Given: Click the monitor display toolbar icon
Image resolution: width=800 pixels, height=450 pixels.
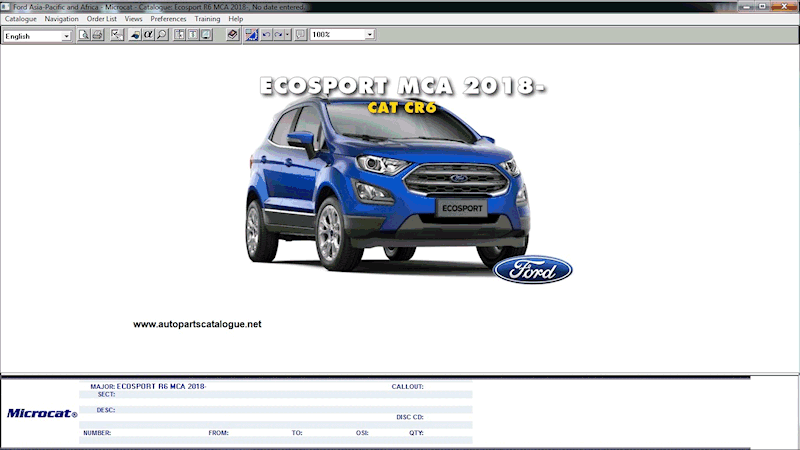Looking at the screenshot, I should click(x=206, y=35).
